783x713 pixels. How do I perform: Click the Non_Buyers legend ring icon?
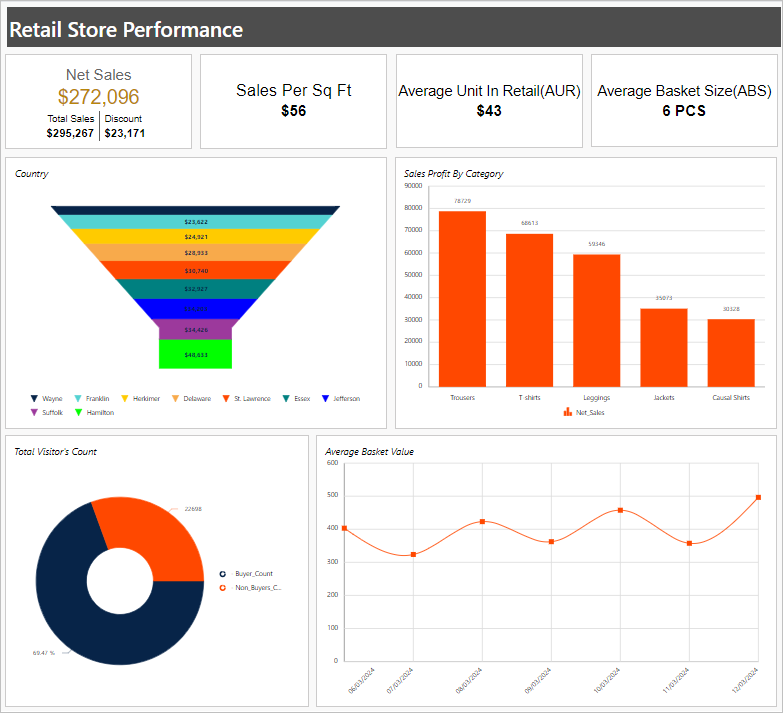coord(223,588)
